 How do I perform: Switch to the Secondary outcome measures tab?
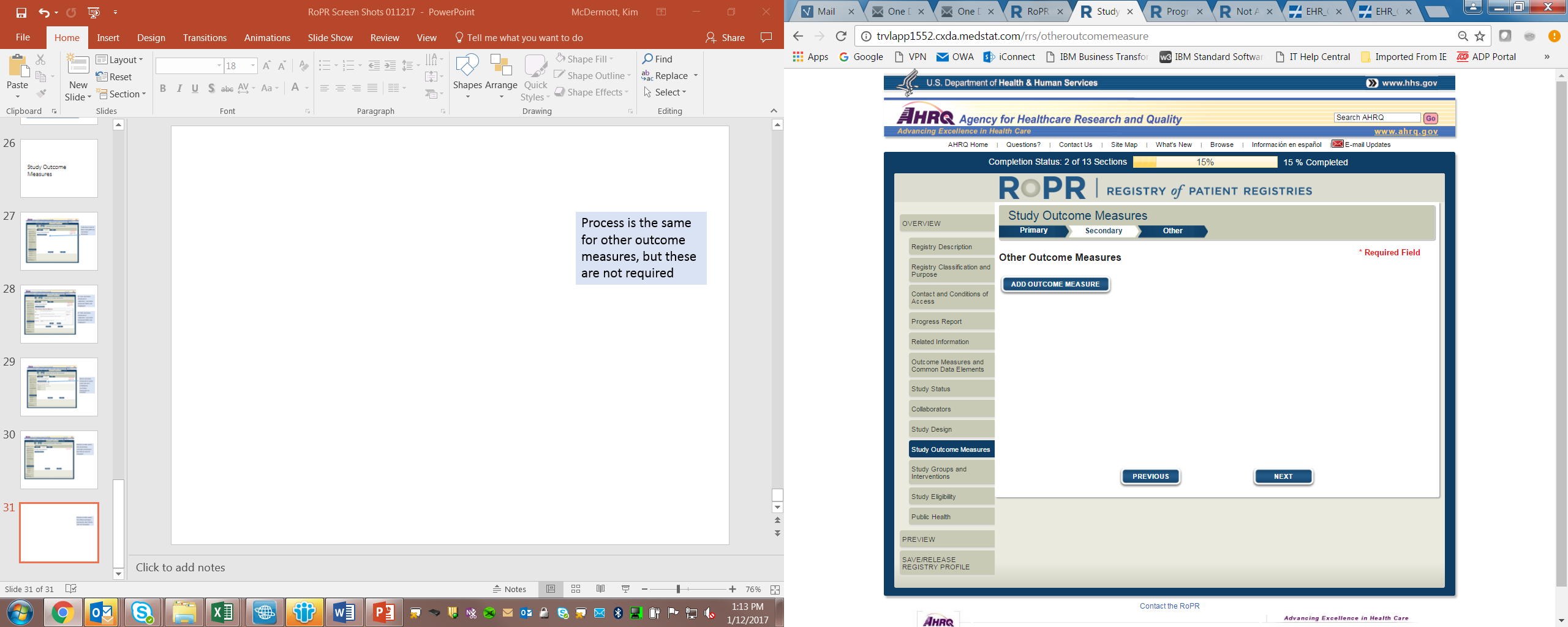point(1103,231)
